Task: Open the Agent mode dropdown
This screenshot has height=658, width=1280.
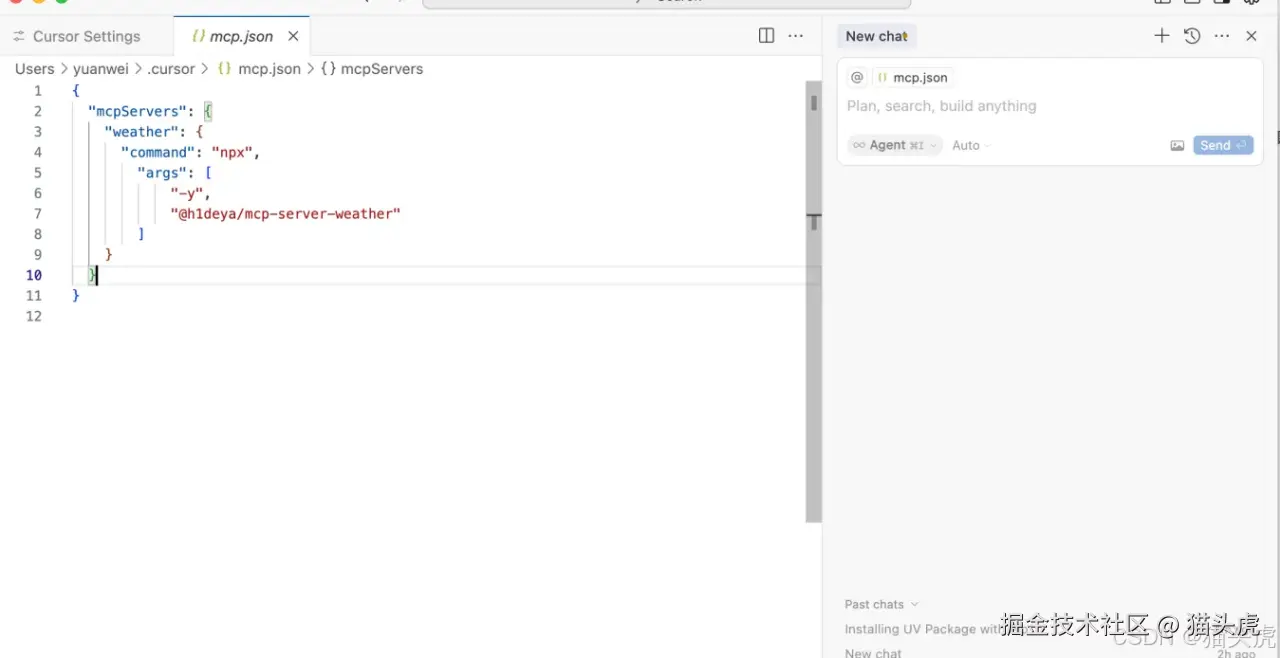Action: pos(895,145)
